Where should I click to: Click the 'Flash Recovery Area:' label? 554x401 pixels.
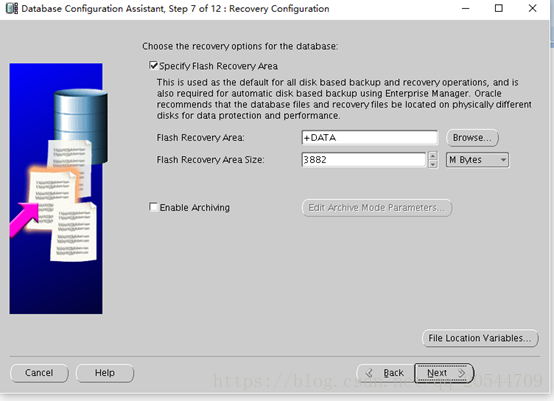click(x=200, y=138)
